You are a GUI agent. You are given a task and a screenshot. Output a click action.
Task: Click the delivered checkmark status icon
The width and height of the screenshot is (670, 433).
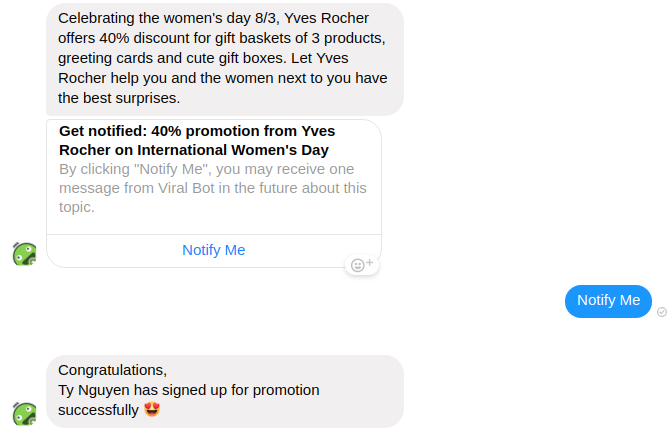662,312
